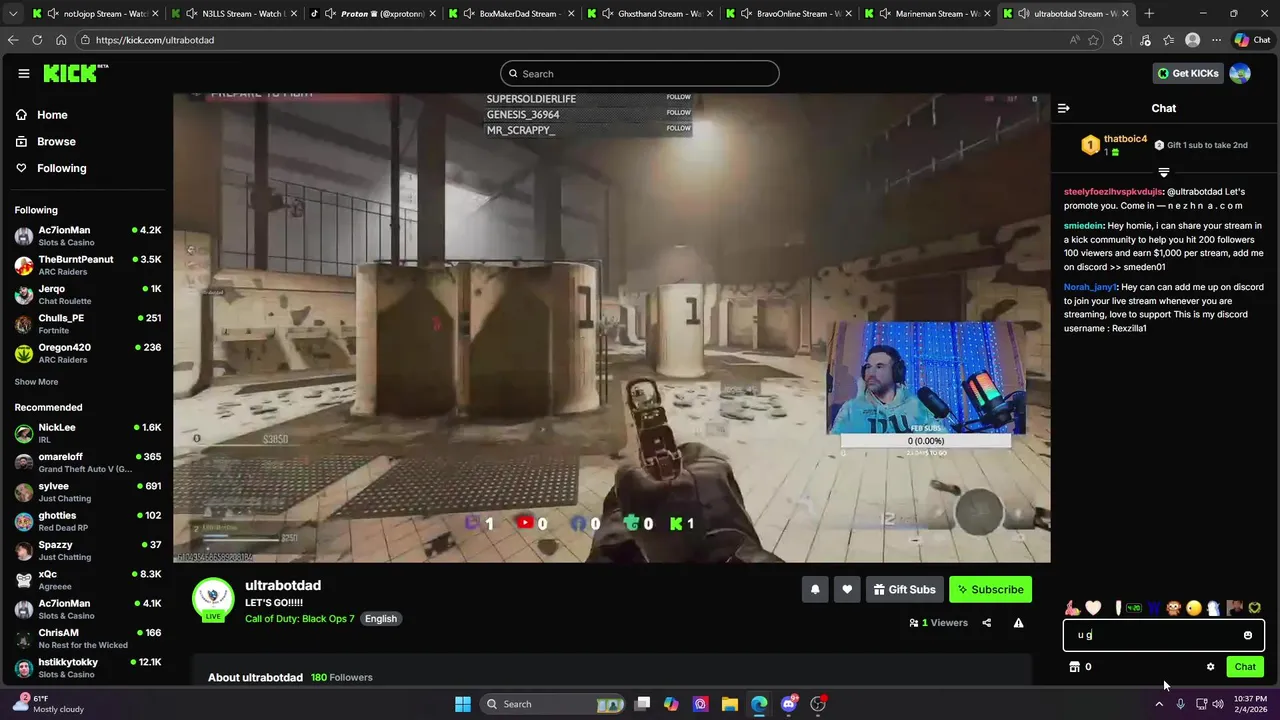The image size is (1280, 720).
Task: Show hidden system tray icons
Action: click(1159, 704)
